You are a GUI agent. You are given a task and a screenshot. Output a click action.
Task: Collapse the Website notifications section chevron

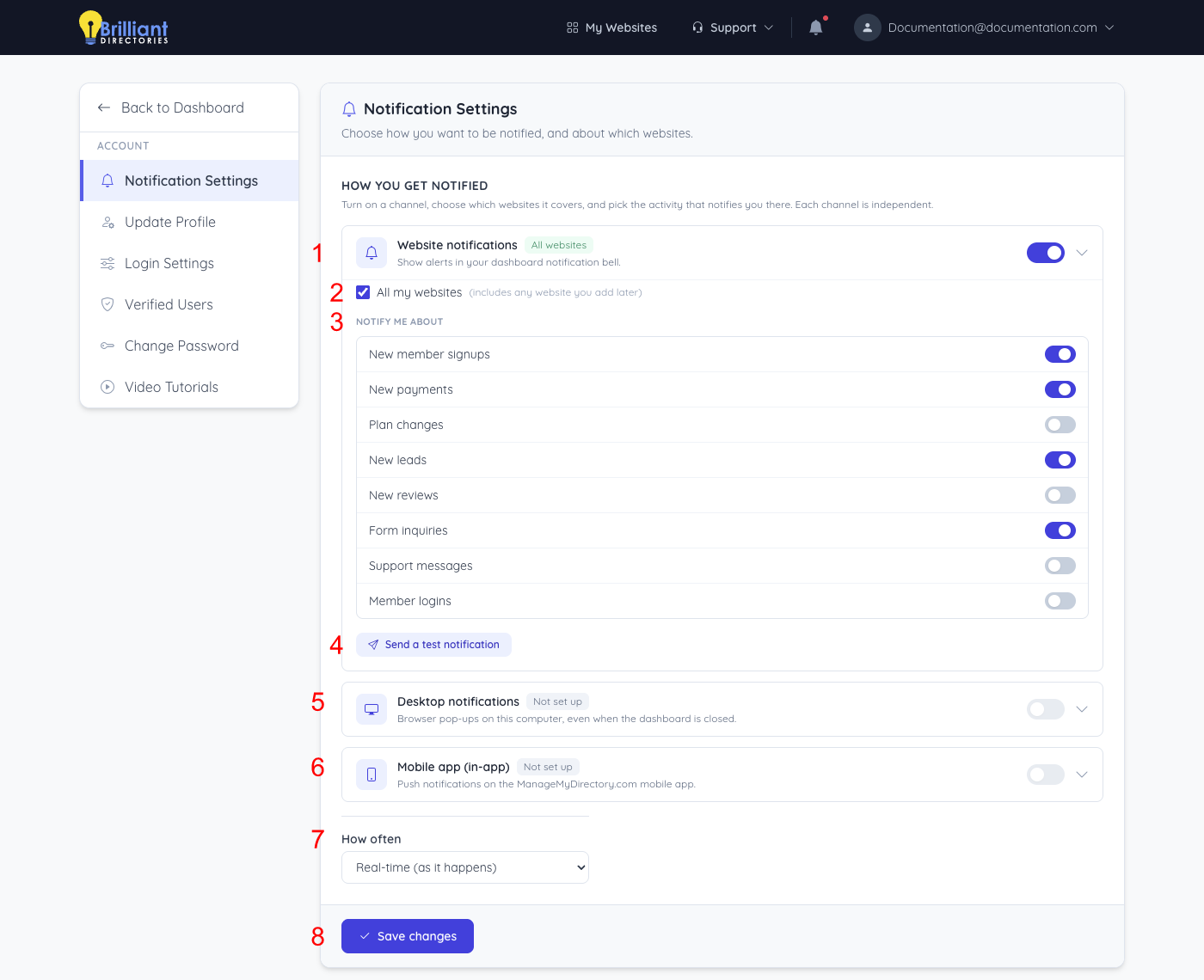pyautogui.click(x=1082, y=253)
